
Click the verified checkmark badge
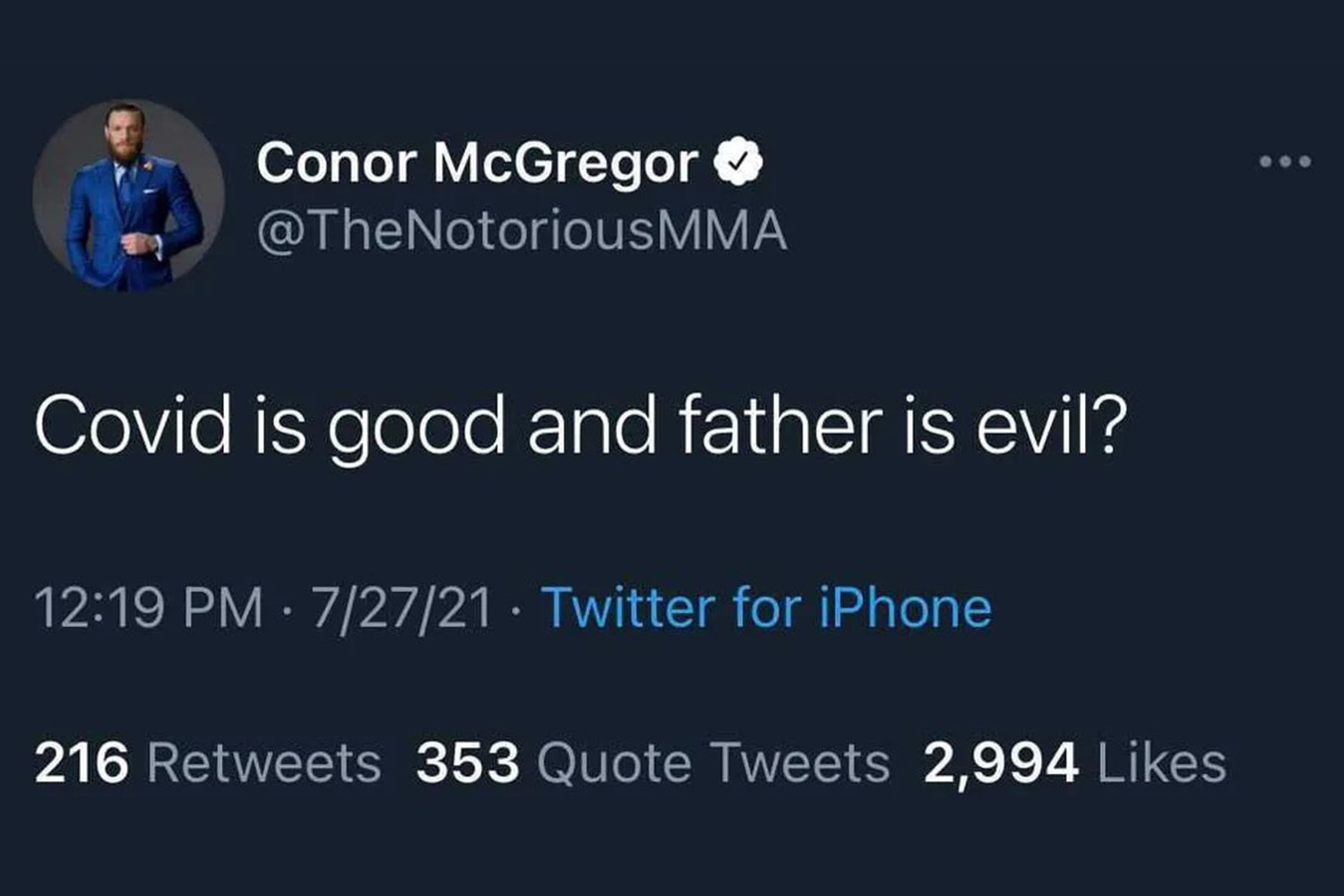pyautogui.click(x=737, y=162)
